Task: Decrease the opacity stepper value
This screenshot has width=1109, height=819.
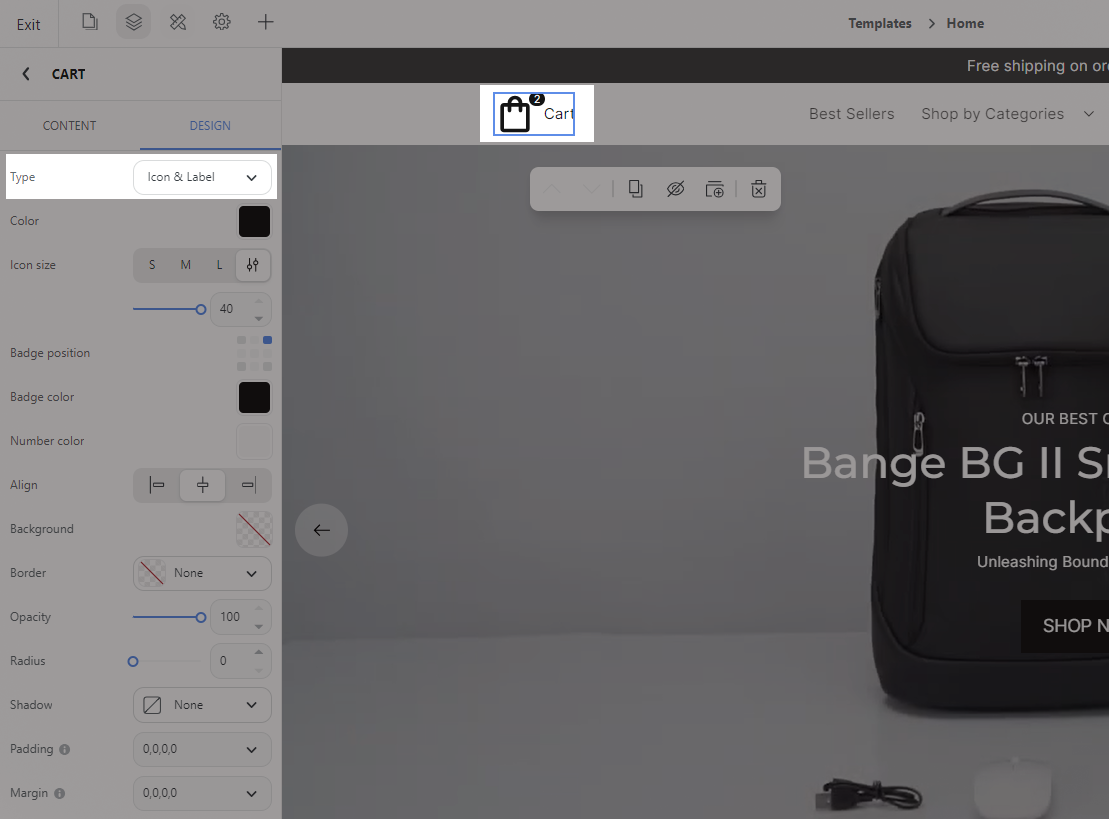Action: pos(259,626)
